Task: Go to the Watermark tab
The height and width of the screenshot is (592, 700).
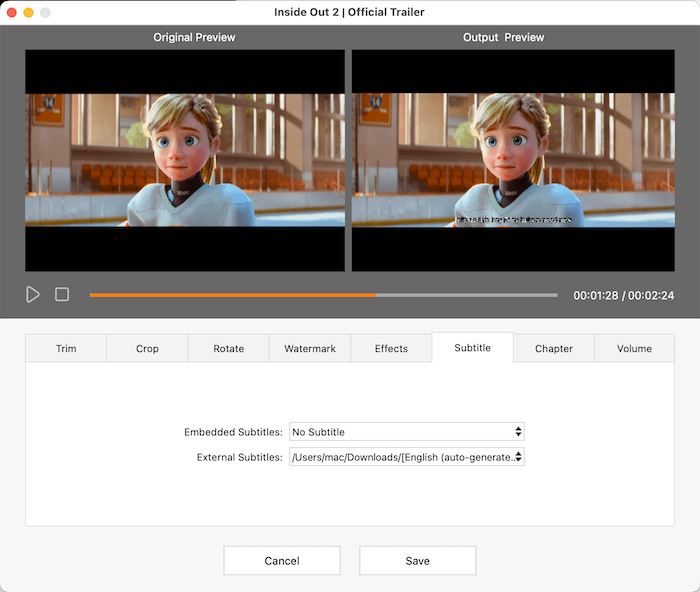Action: click(x=310, y=349)
